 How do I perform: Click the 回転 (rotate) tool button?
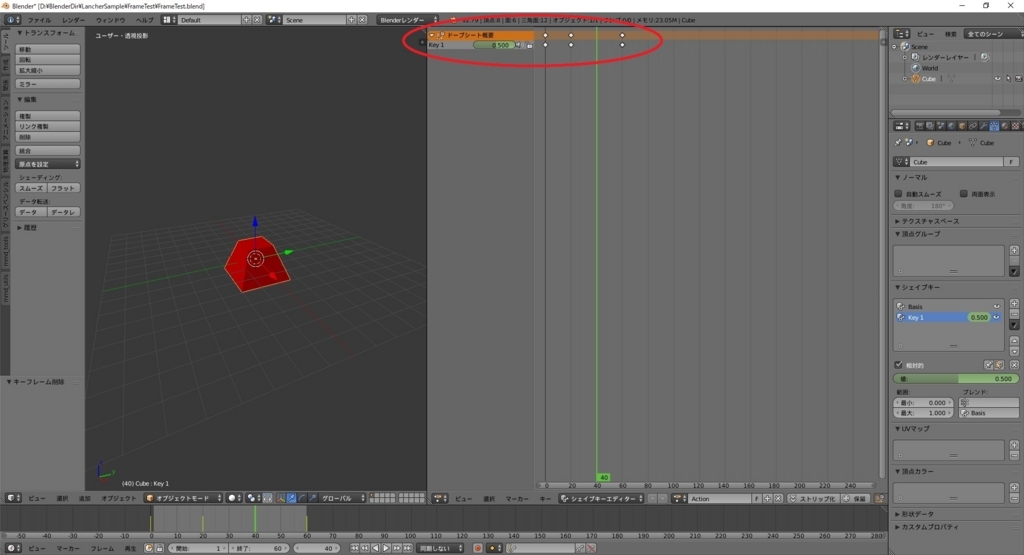pyautogui.click(x=48, y=60)
